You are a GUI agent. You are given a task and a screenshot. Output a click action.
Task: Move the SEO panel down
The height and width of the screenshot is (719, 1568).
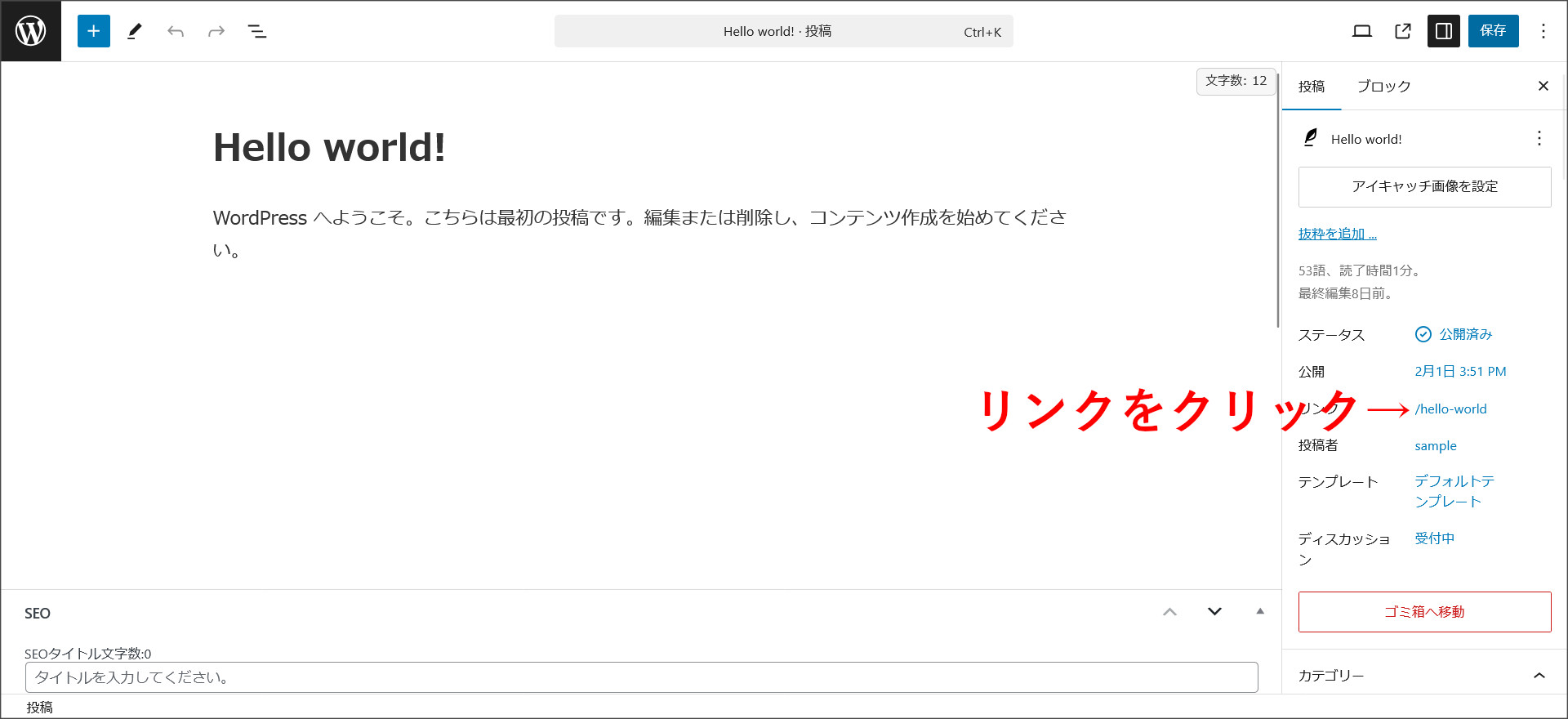pyautogui.click(x=1214, y=612)
